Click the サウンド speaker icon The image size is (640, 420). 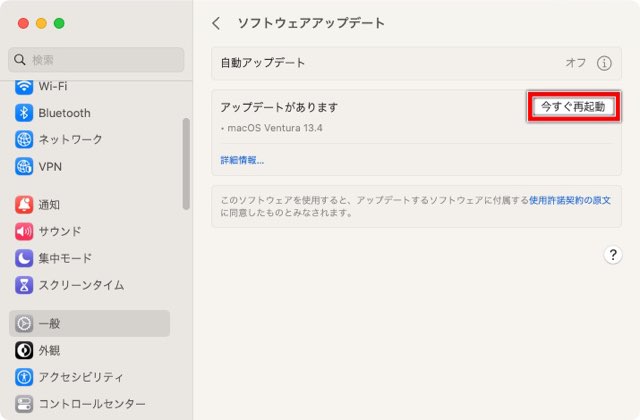pyautogui.click(x=24, y=231)
